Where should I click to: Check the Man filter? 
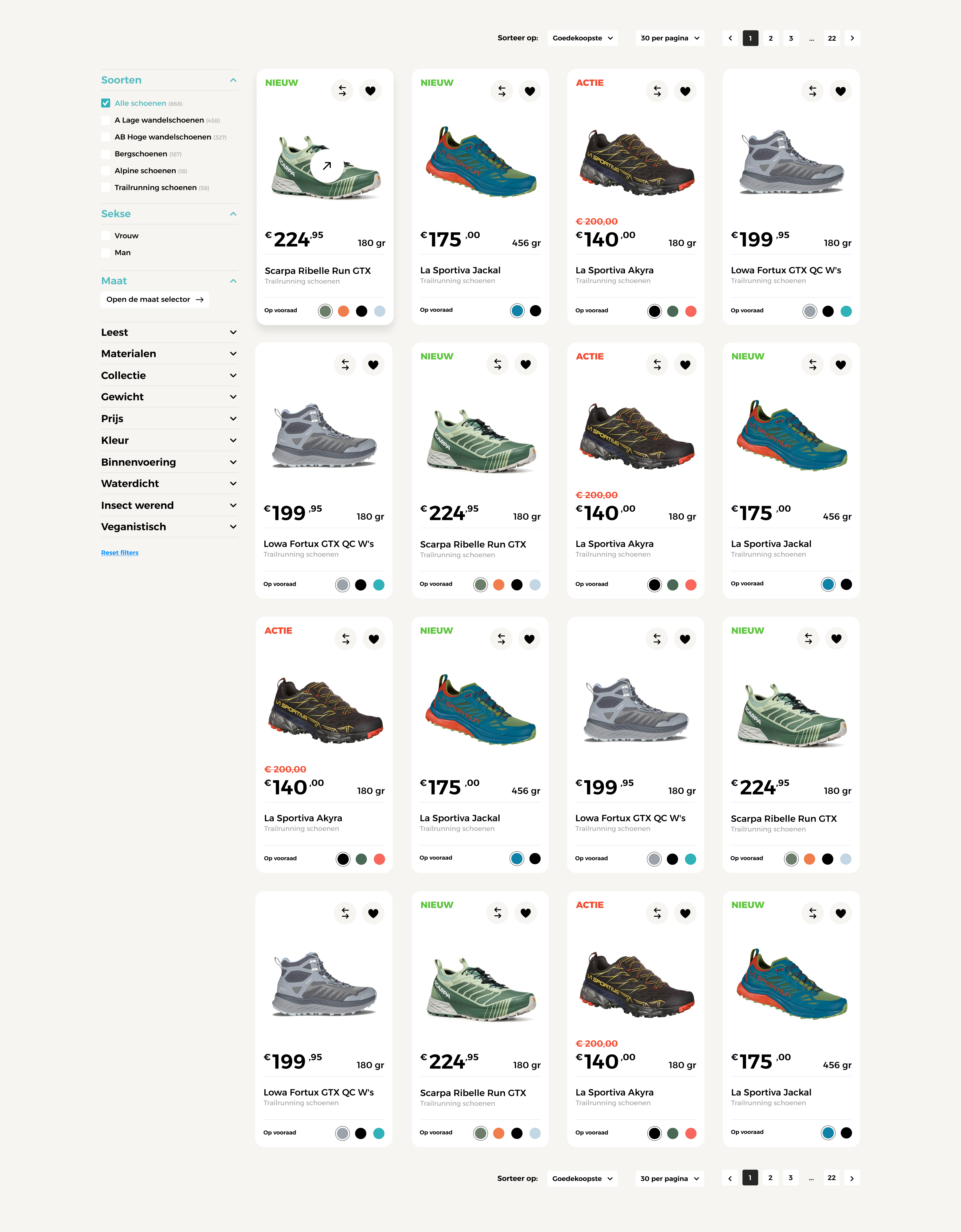click(106, 252)
